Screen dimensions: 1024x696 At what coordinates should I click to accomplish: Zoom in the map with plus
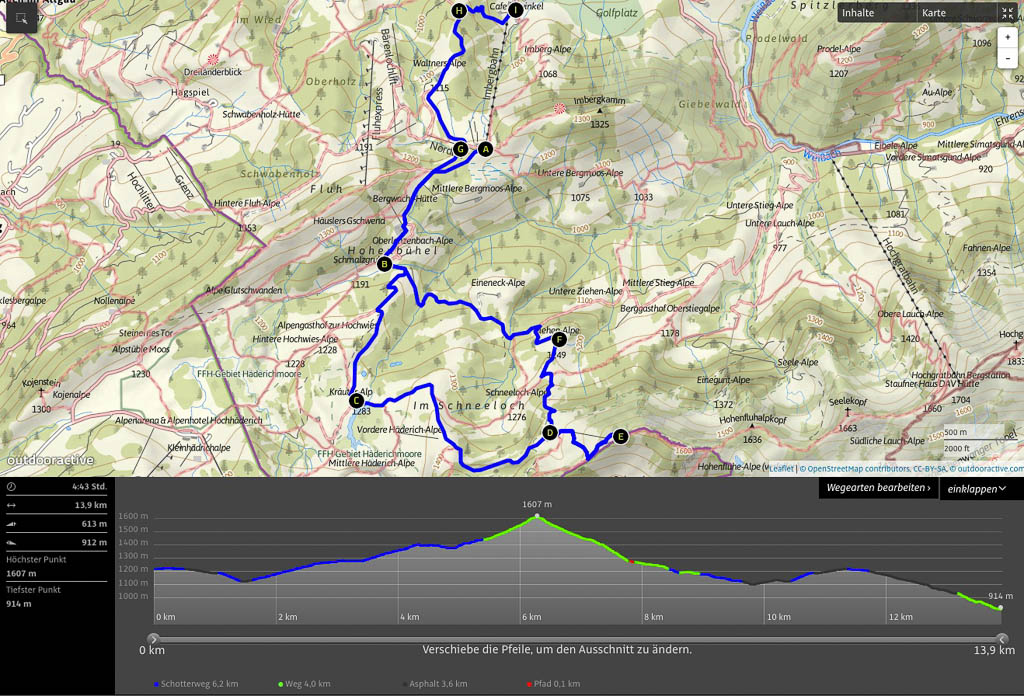point(1007,37)
